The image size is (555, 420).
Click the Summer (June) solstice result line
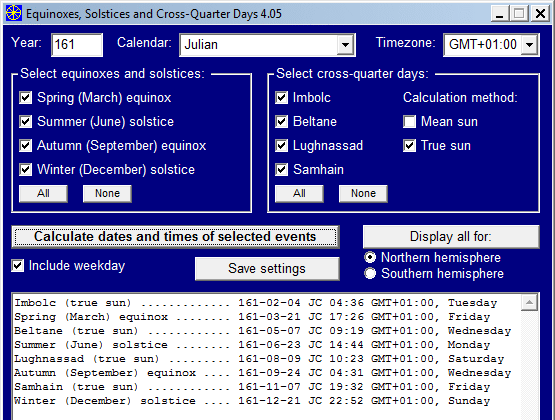tap(252, 345)
